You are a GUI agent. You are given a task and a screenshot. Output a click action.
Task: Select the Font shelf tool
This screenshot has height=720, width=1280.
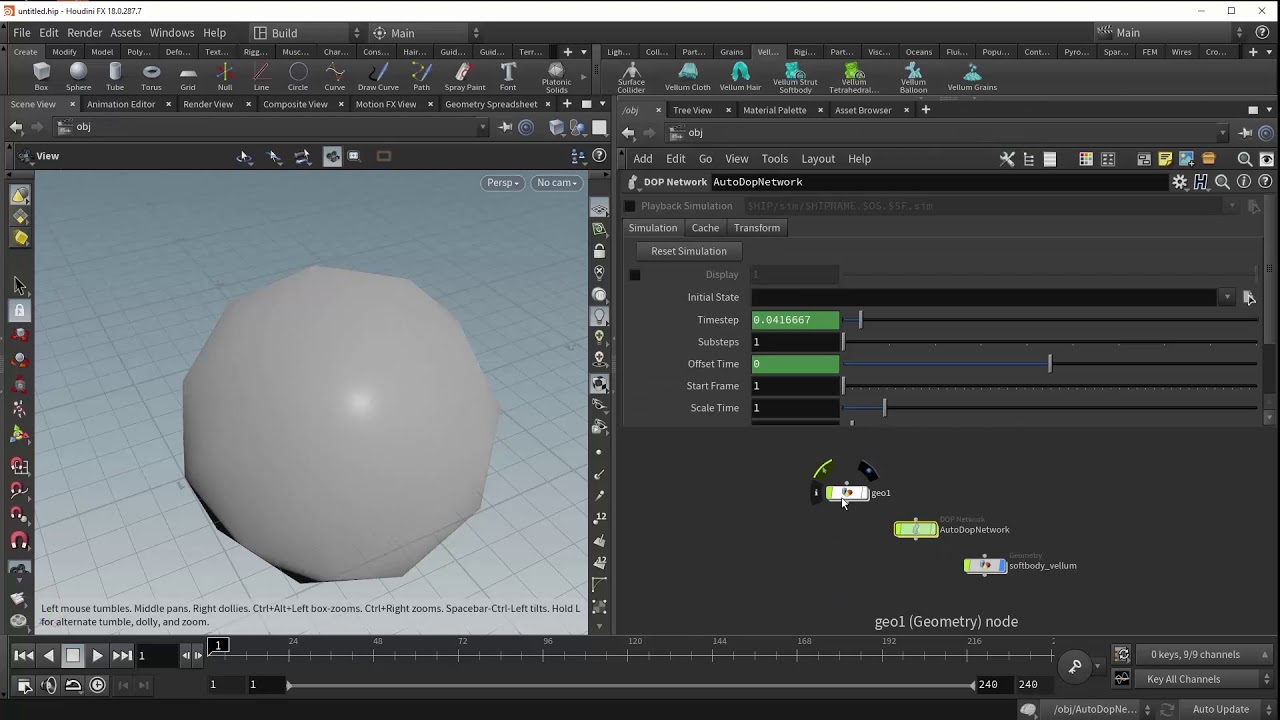(x=508, y=75)
